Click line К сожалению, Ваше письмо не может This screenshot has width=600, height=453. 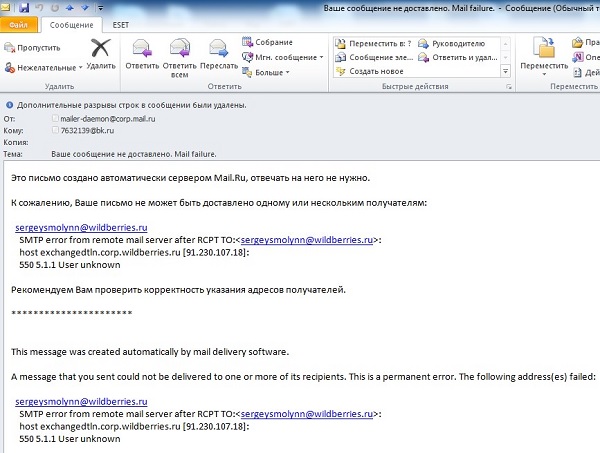tap(219, 203)
